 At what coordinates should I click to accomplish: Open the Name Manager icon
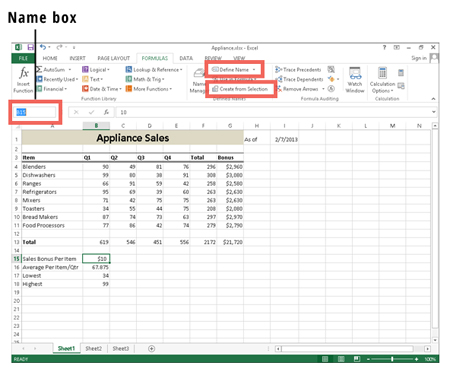pyautogui.click(x=199, y=80)
